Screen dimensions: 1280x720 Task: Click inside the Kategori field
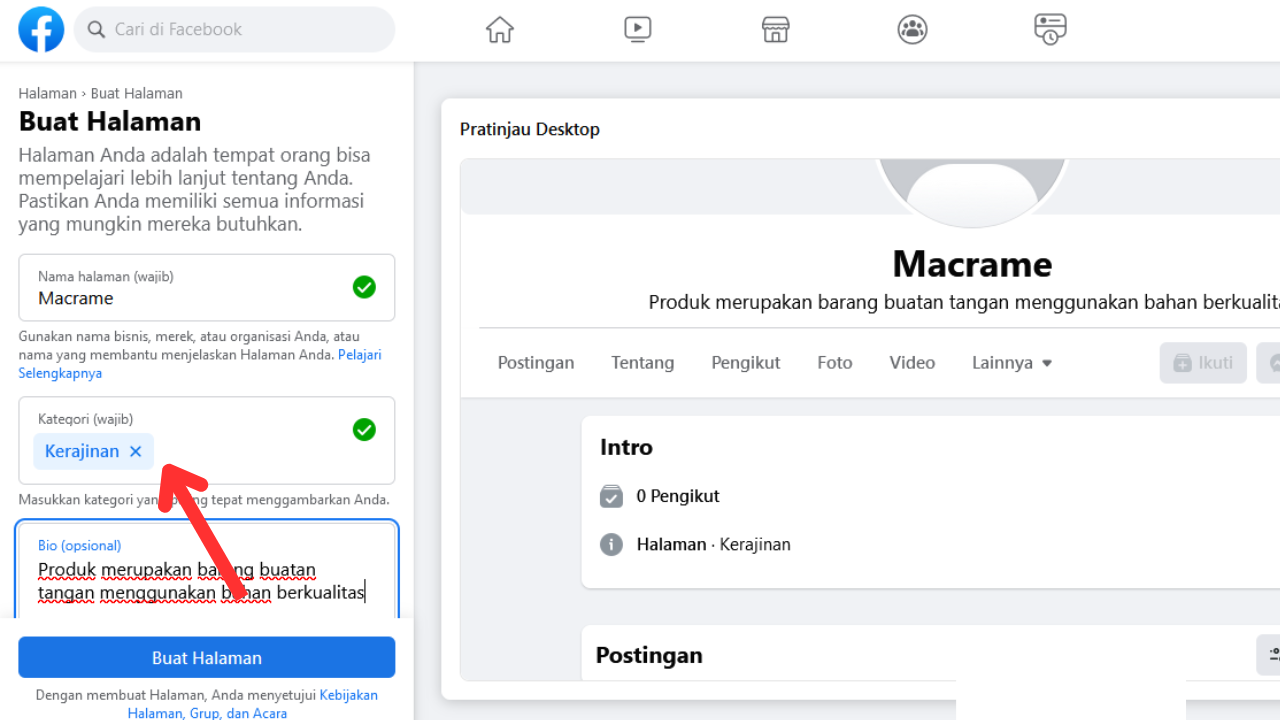(207, 441)
